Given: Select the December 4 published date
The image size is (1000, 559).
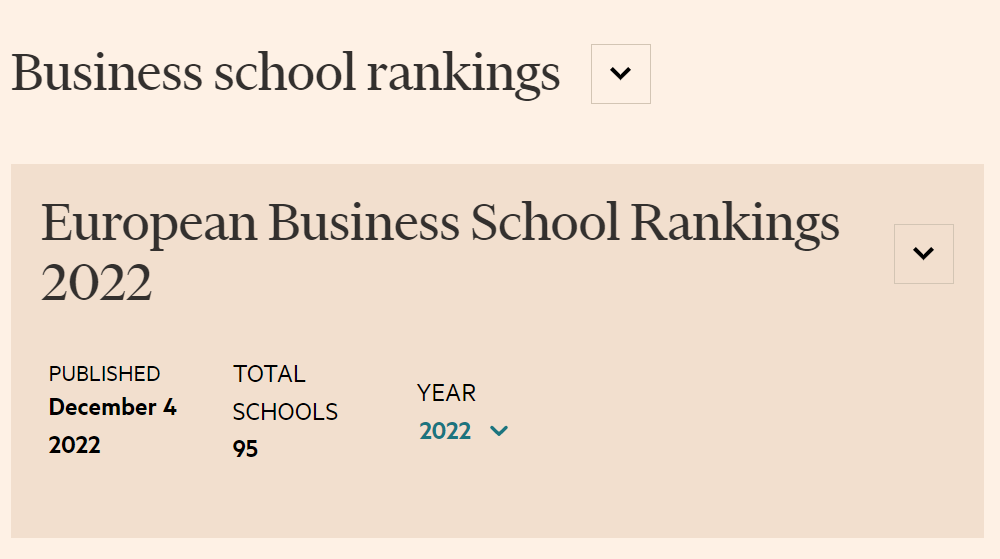Looking at the screenshot, I should pos(112,408).
